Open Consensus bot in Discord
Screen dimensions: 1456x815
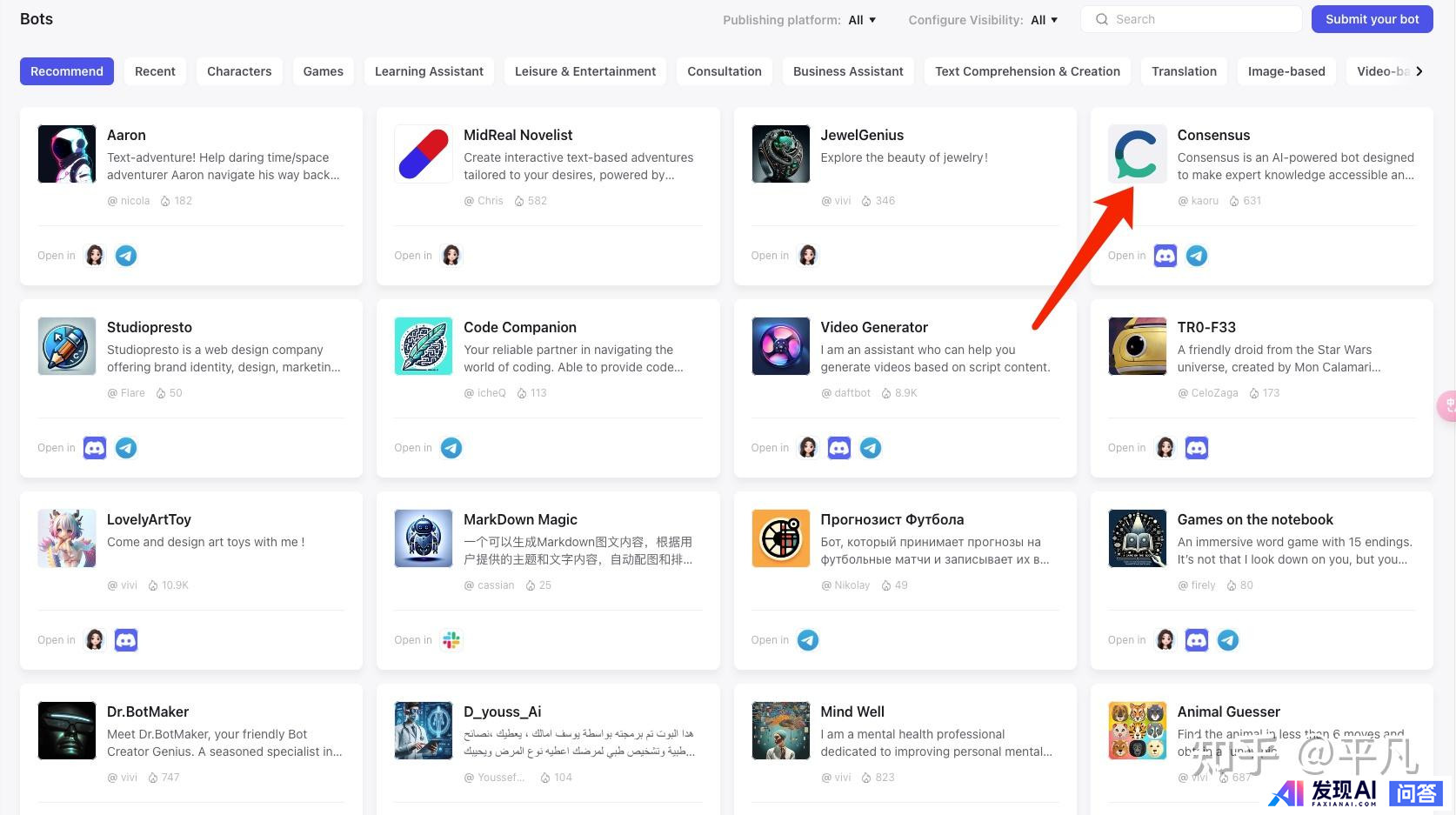[x=1165, y=256]
